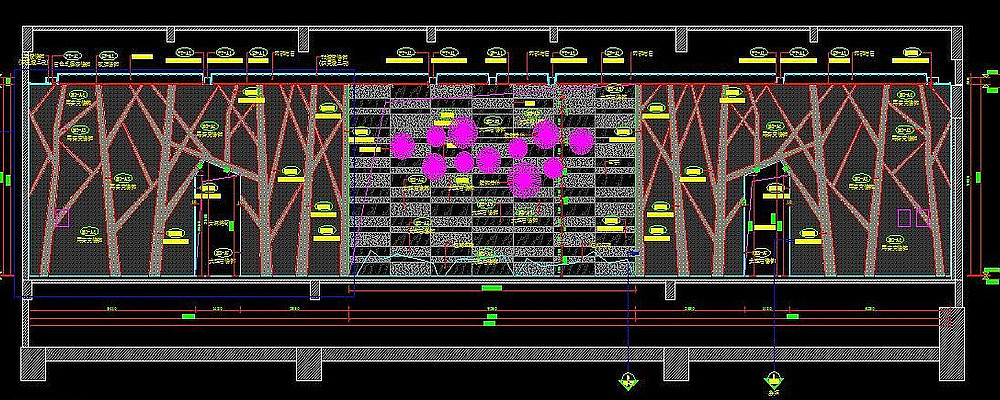The height and width of the screenshot is (400, 1000).
Task: Click the left section marker symbol at bottom
Action: point(627,380)
